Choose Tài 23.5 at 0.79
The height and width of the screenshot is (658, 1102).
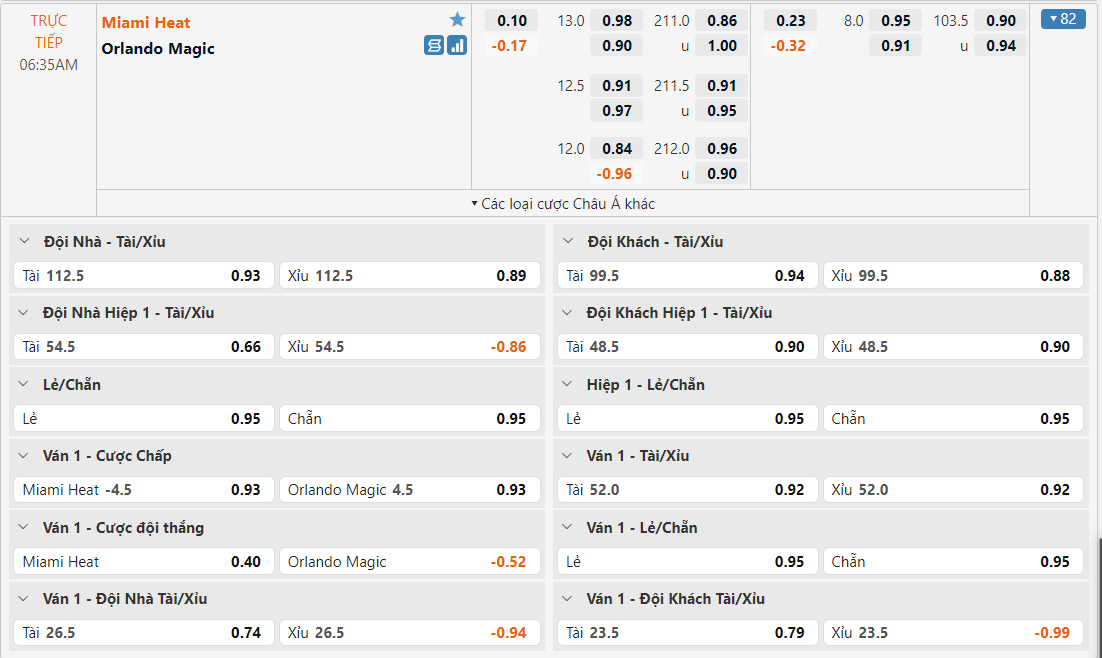(x=686, y=633)
